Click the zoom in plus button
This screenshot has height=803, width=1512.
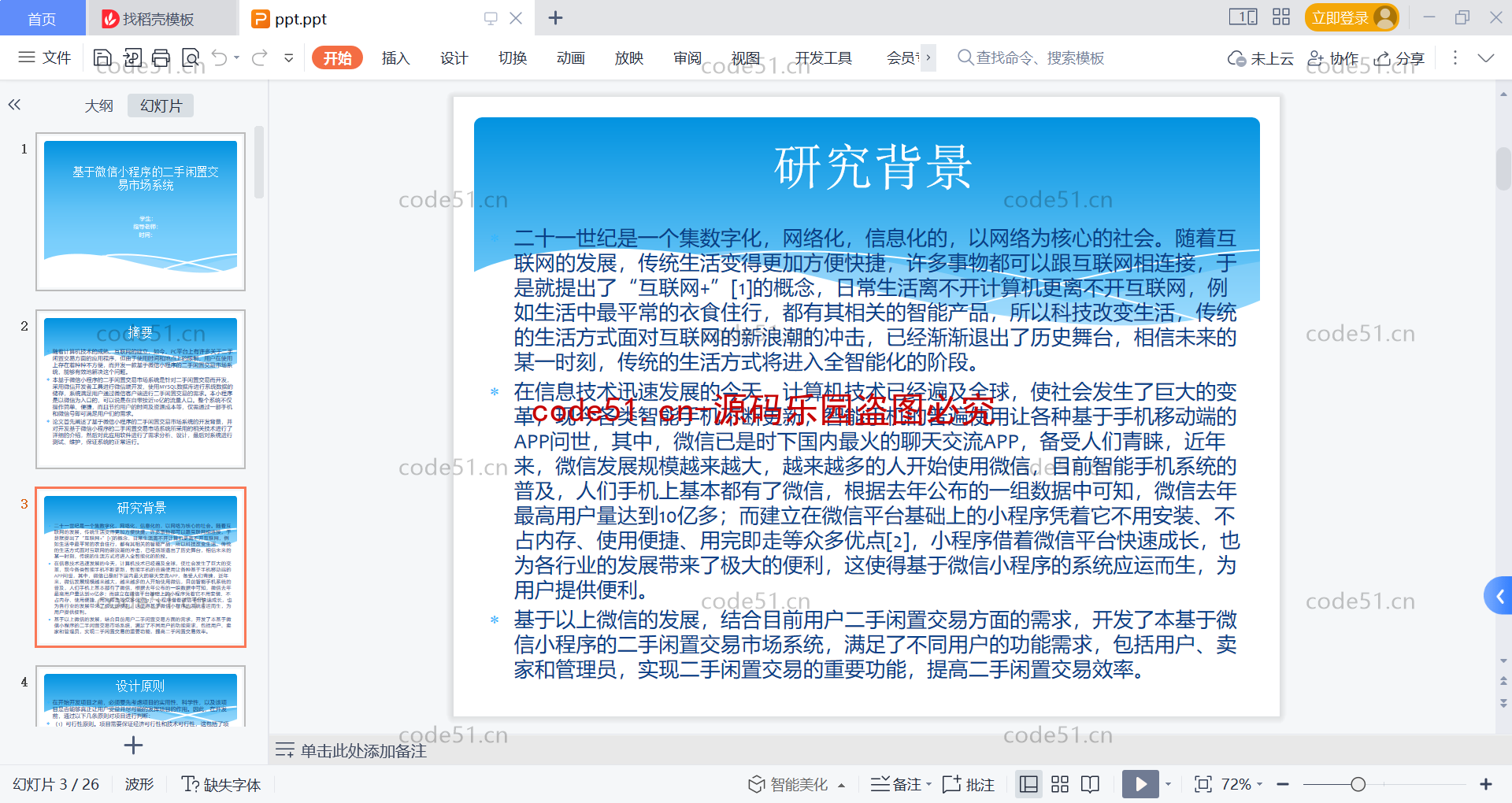(1486, 784)
